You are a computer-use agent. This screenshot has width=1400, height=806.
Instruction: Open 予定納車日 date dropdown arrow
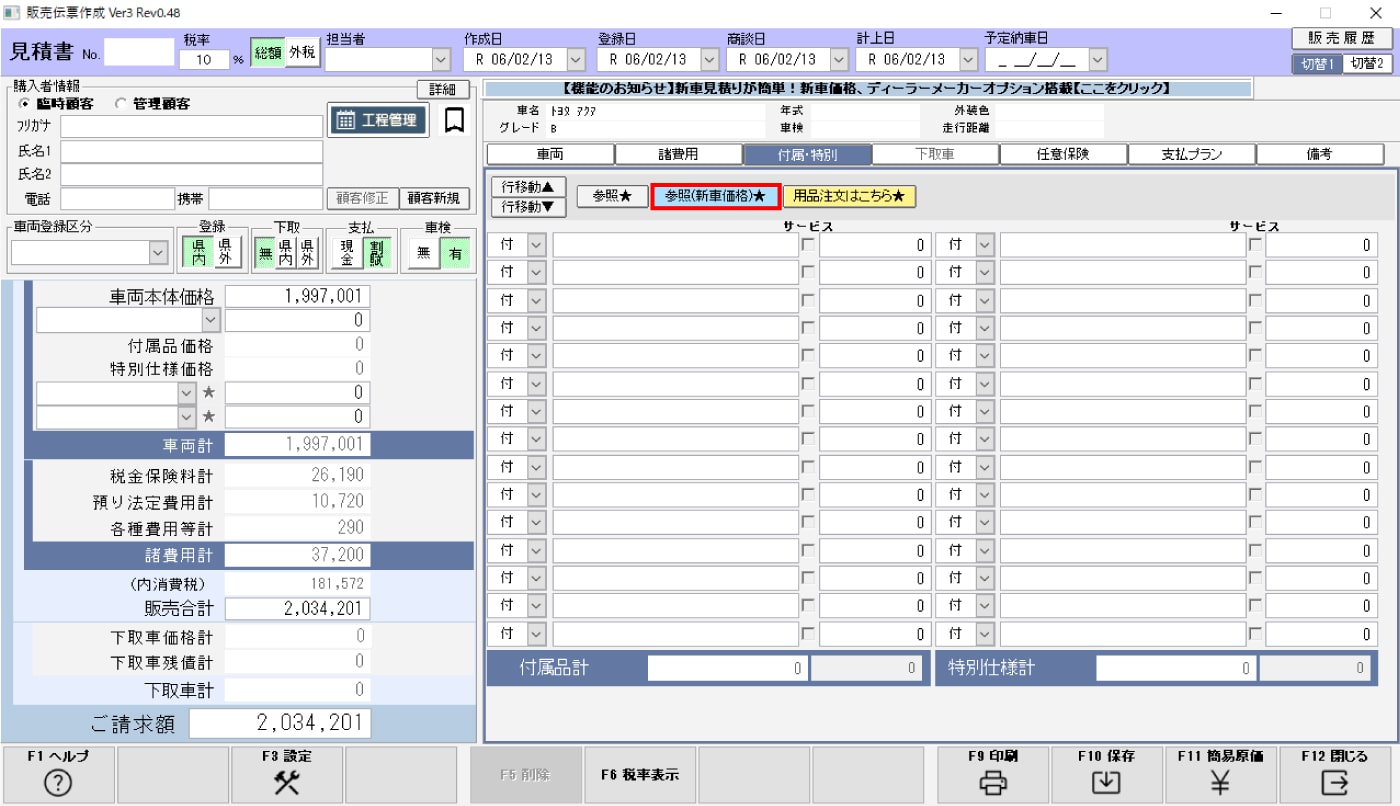click(1097, 59)
